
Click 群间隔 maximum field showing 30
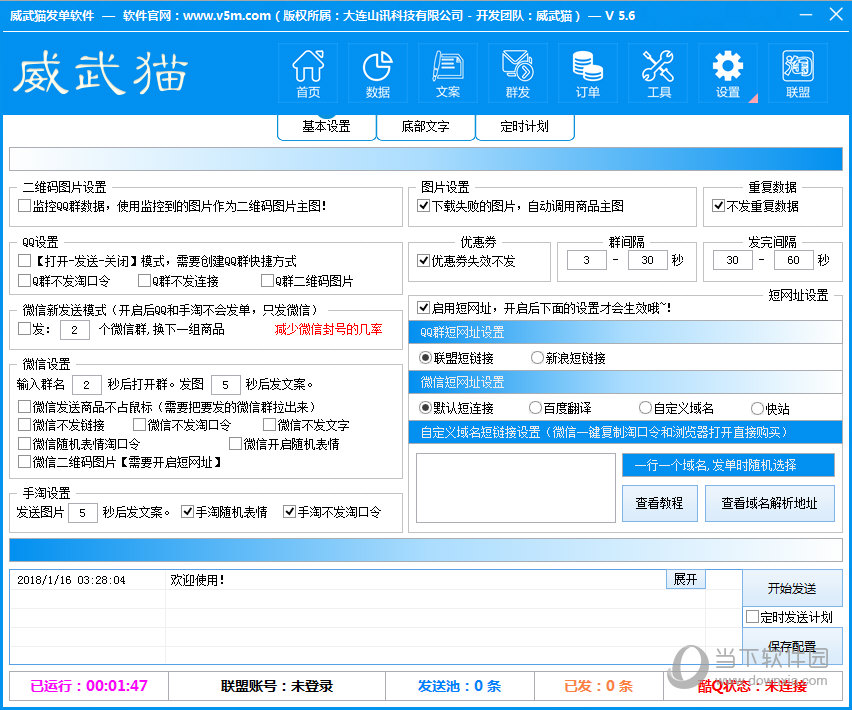pos(647,260)
